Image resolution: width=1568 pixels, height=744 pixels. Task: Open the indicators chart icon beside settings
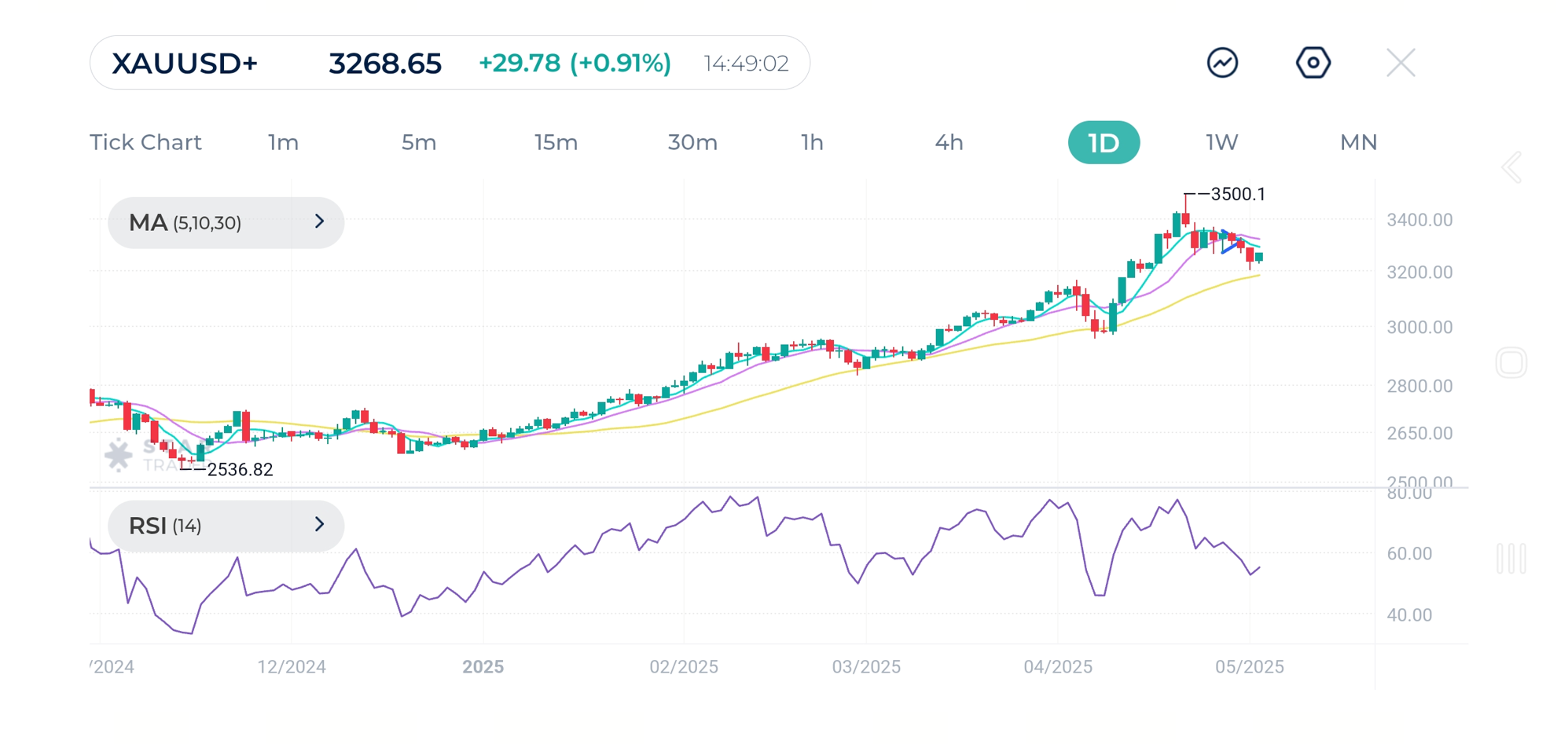pos(1221,62)
